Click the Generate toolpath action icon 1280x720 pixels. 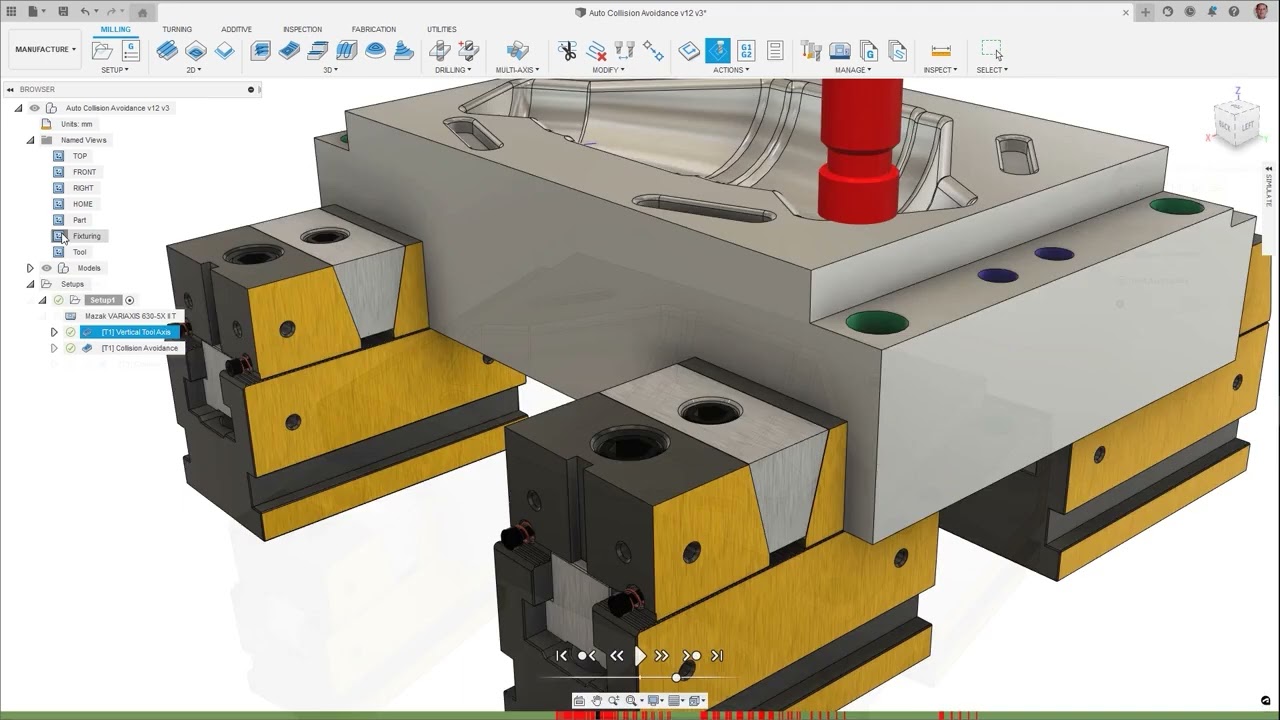689,50
